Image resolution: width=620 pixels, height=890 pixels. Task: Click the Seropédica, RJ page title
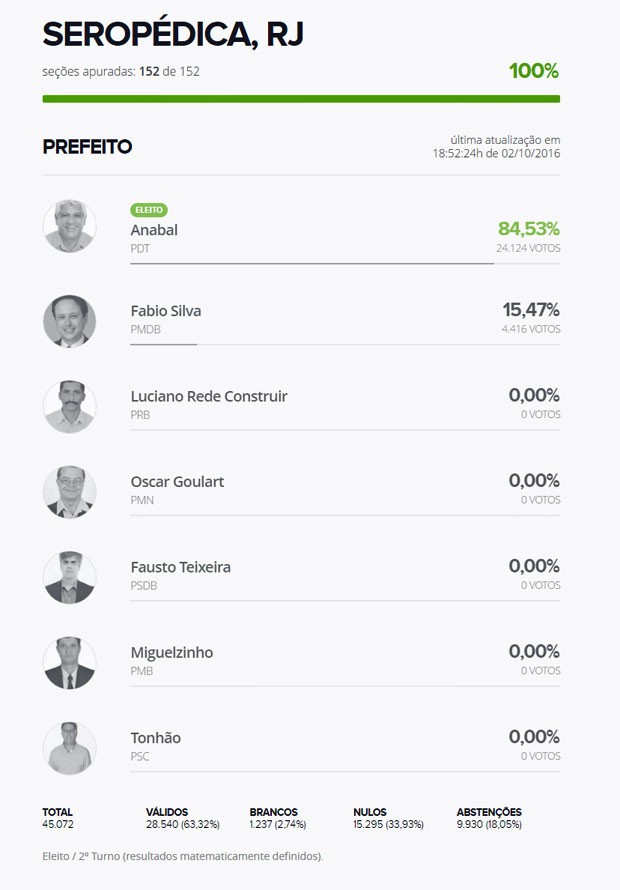pos(173,35)
